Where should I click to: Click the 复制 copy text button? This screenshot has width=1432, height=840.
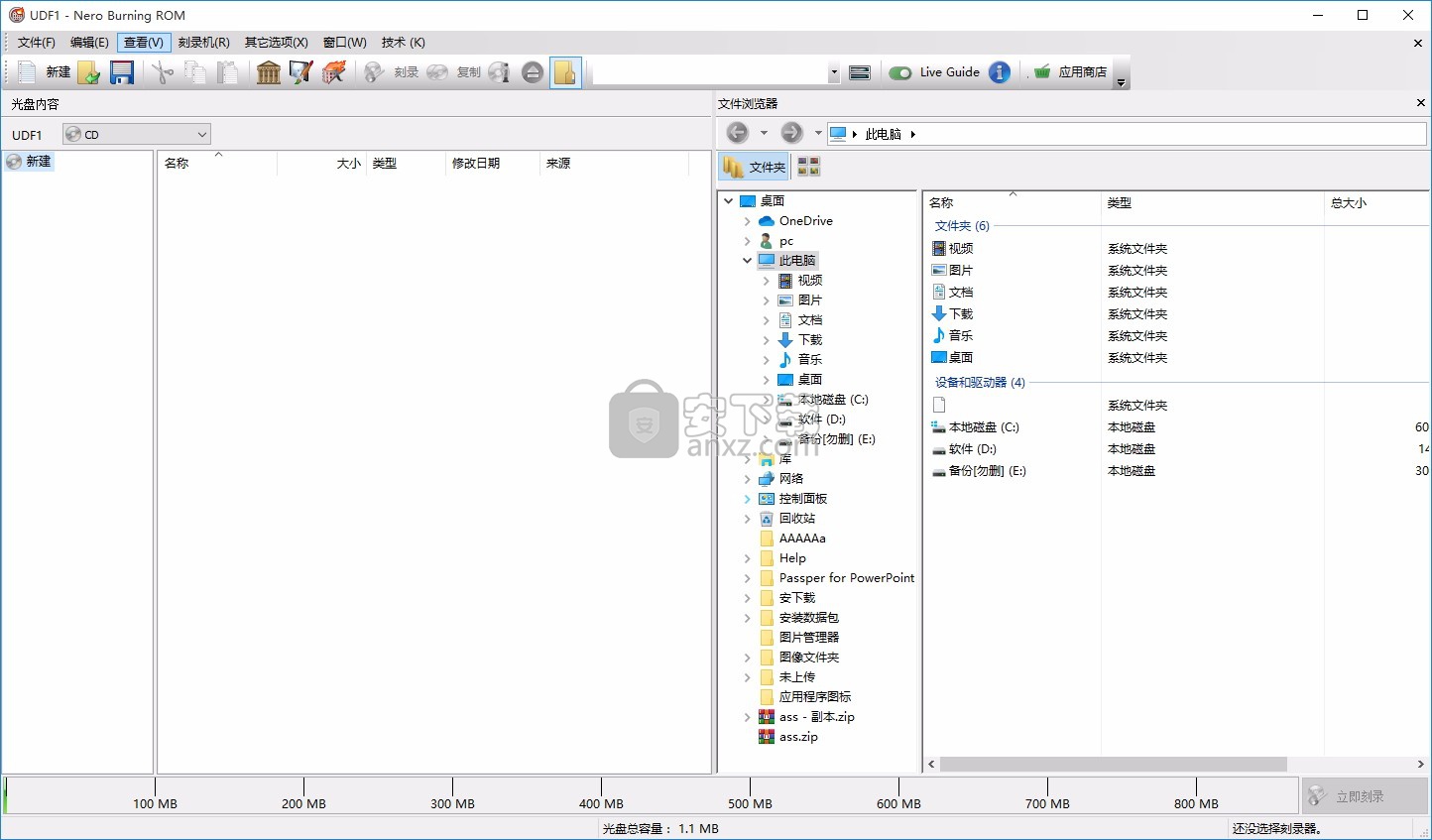pyautogui.click(x=468, y=72)
